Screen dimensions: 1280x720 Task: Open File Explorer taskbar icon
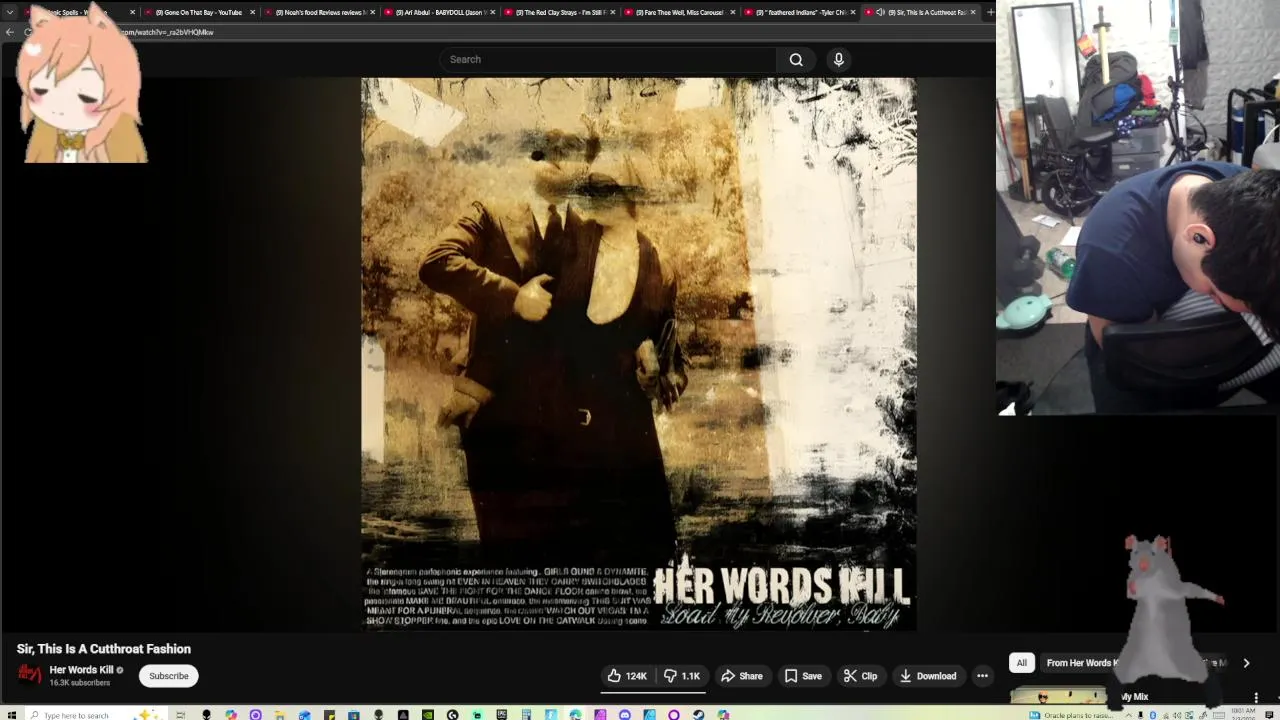(x=280, y=714)
